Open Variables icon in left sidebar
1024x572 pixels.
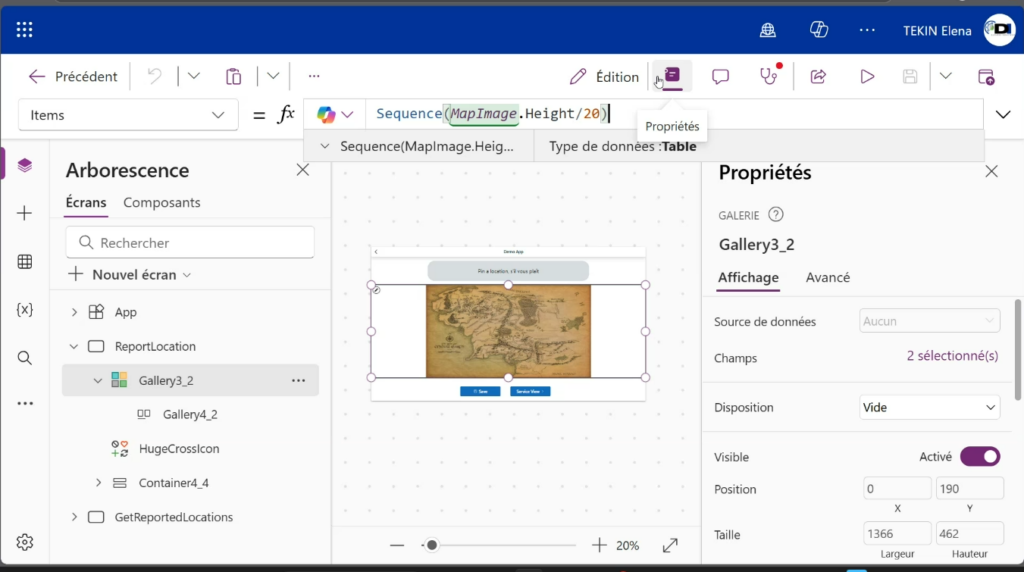(x=25, y=310)
